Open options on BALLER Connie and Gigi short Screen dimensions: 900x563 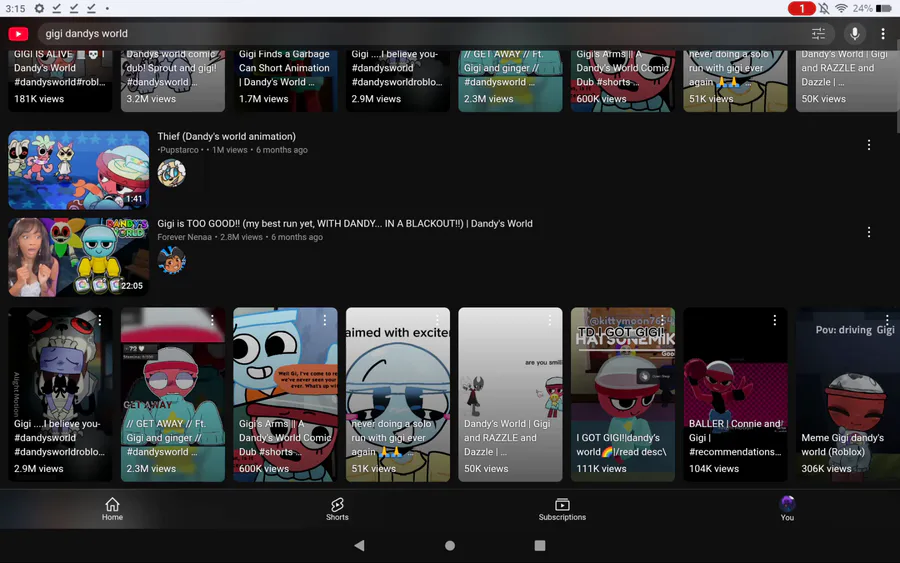[775, 320]
